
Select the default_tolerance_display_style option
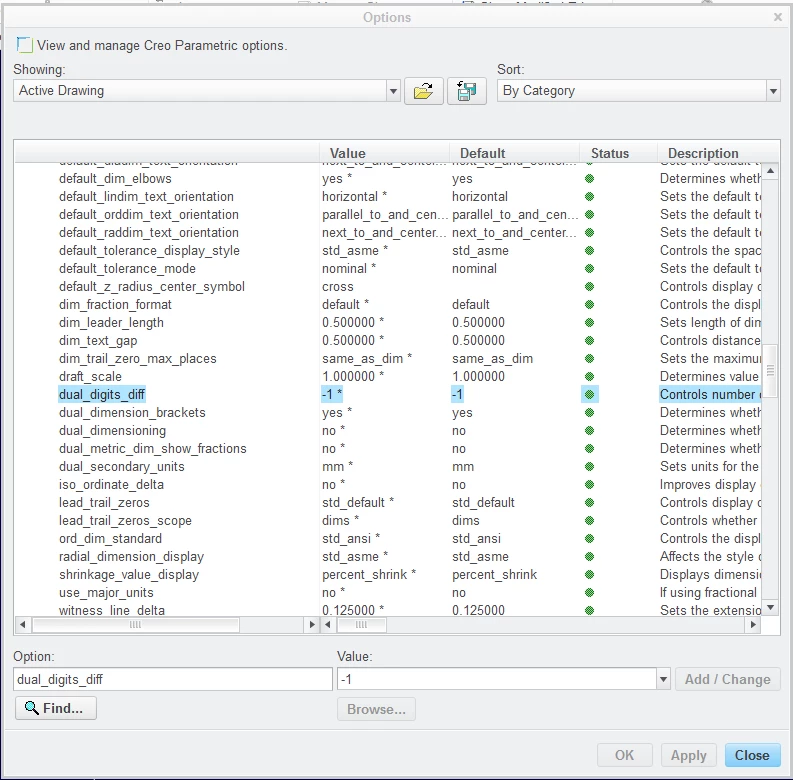coord(149,251)
